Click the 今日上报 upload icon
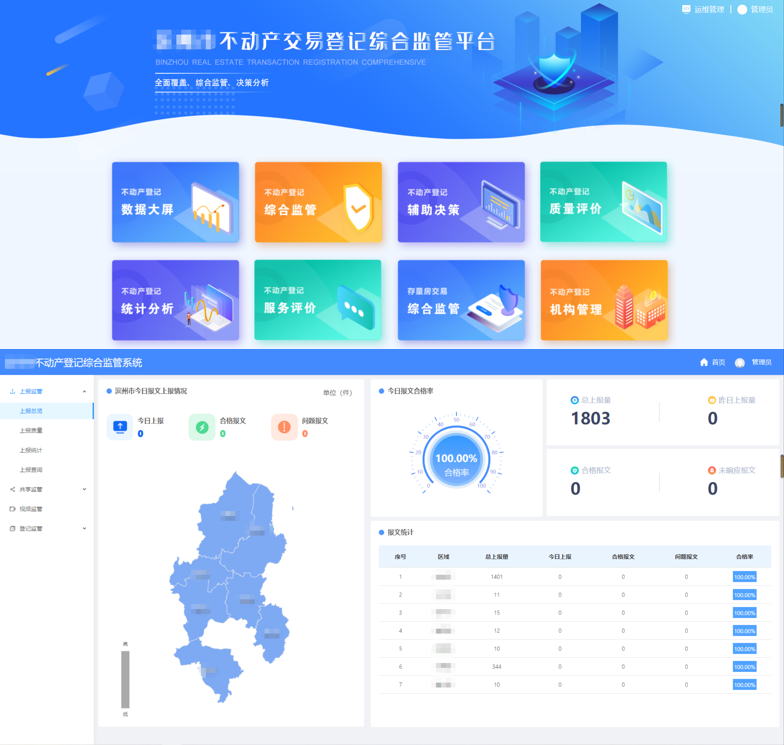 tap(120, 427)
